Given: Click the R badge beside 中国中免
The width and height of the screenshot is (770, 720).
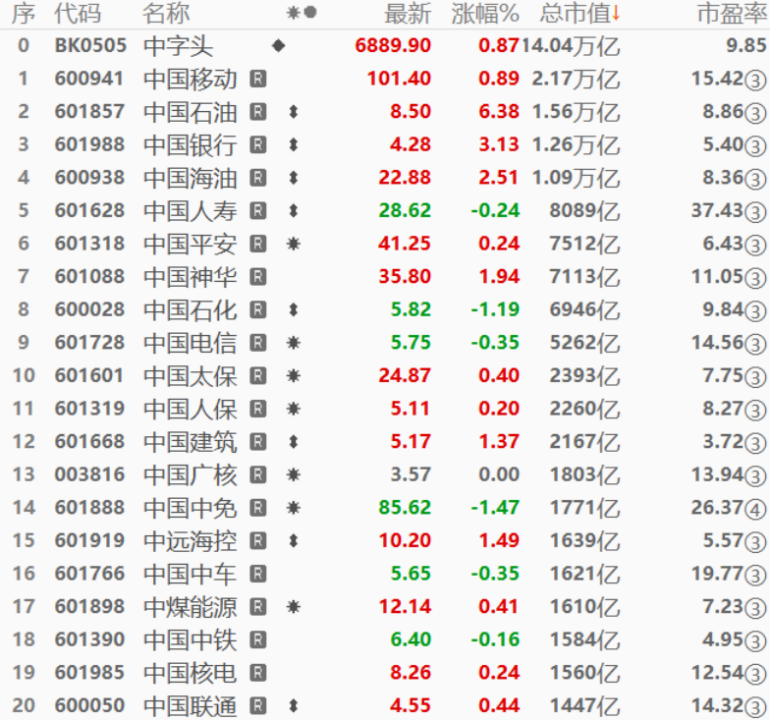Looking at the screenshot, I should (x=258, y=508).
